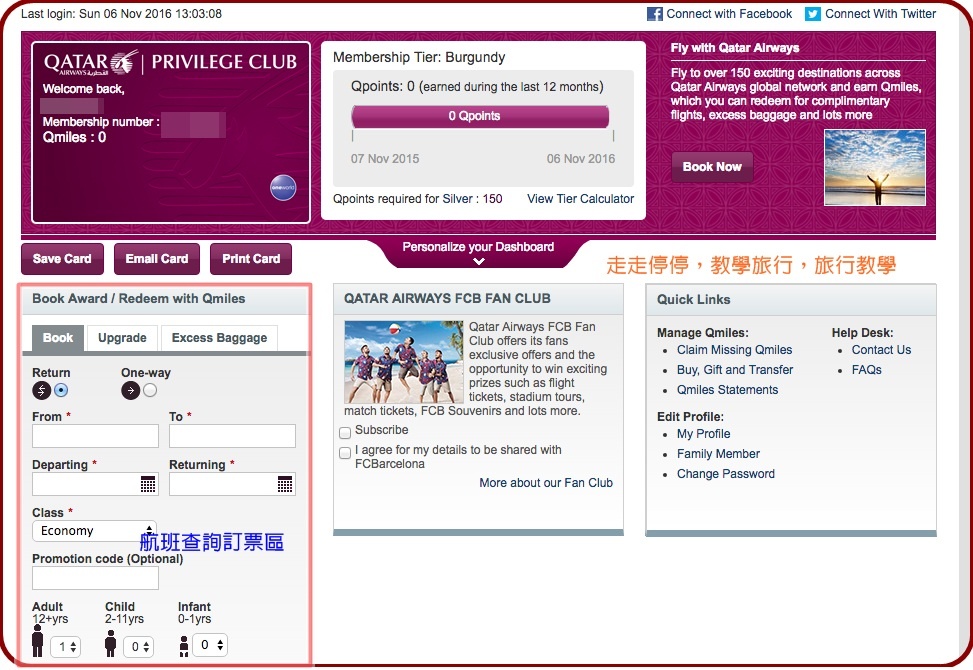Open Connect With Twitter link
The width and height of the screenshot is (973, 670).
click(880, 14)
